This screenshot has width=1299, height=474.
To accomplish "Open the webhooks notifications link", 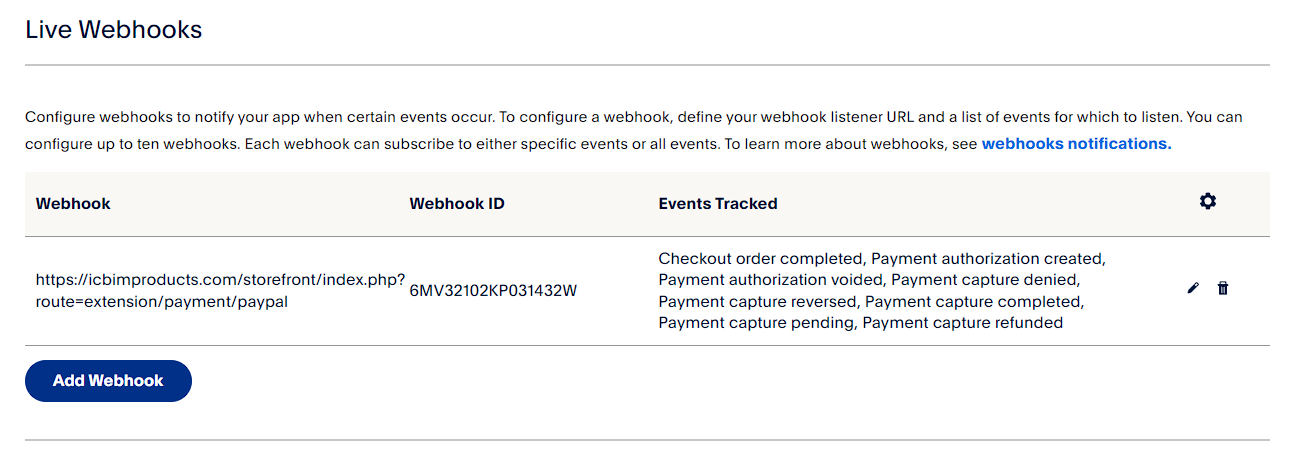I will click(x=1076, y=143).
